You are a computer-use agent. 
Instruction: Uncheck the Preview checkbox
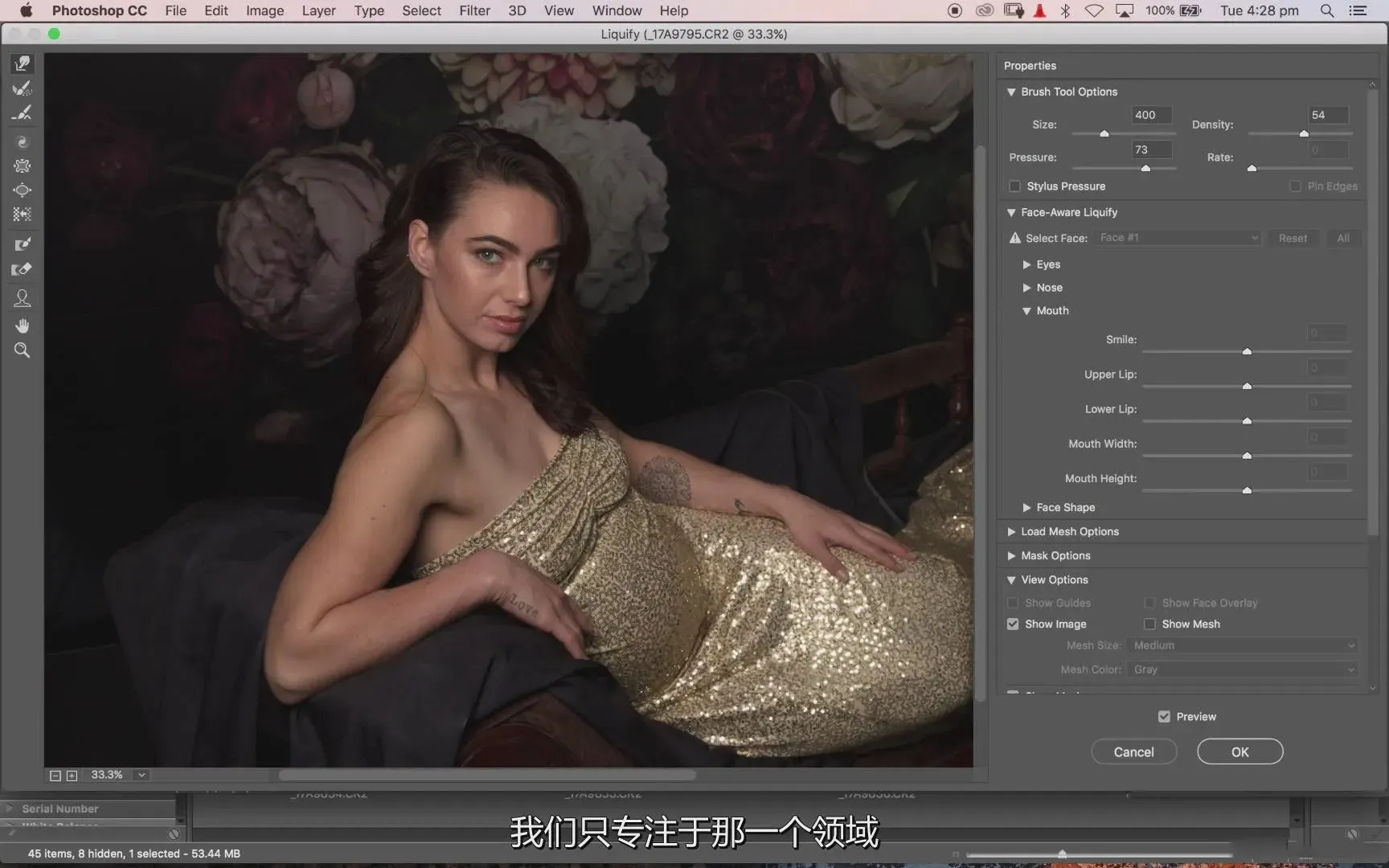tap(1164, 717)
